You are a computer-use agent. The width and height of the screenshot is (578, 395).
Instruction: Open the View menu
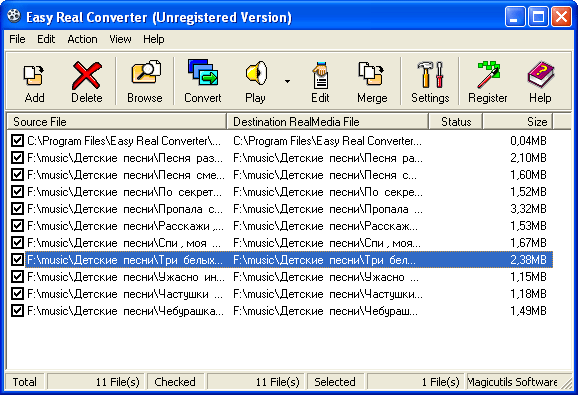coord(120,39)
